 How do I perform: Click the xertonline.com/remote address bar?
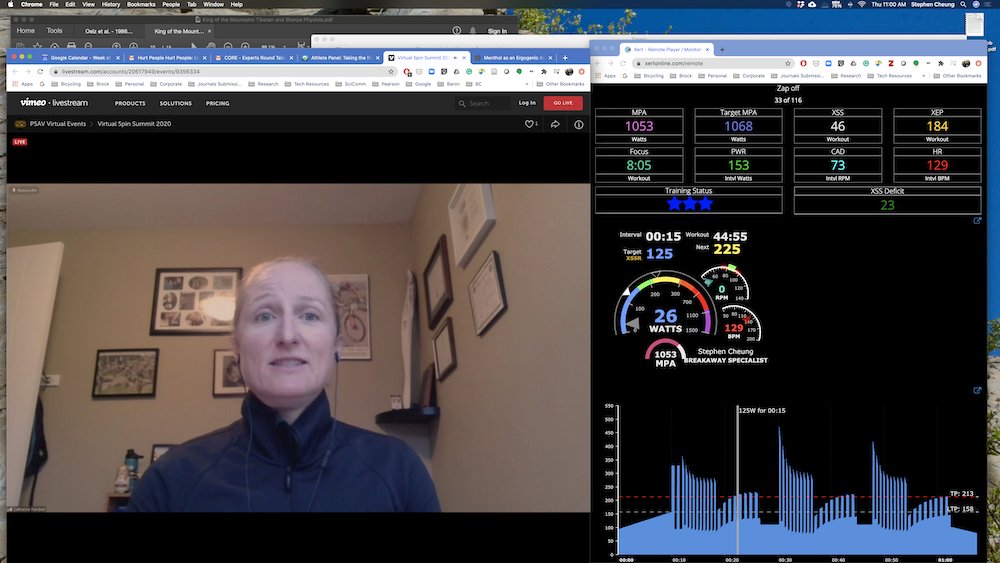pos(712,63)
